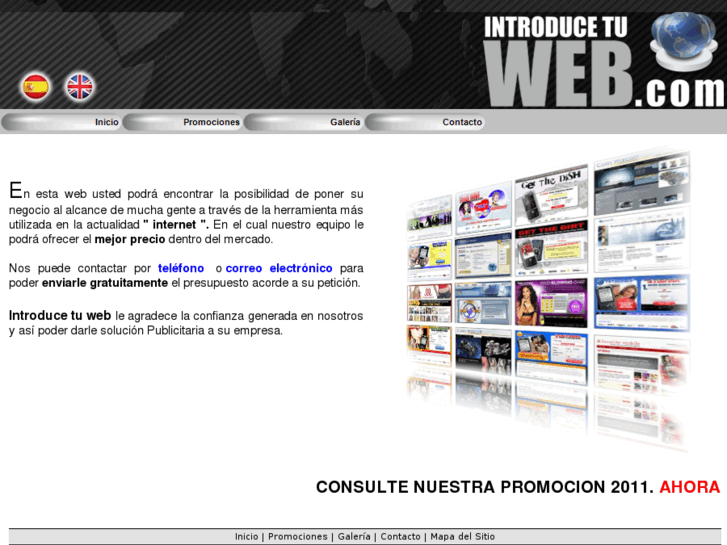This screenshot has height=545, width=727.
Task: Go to Galería in the footer
Action: coord(354,537)
